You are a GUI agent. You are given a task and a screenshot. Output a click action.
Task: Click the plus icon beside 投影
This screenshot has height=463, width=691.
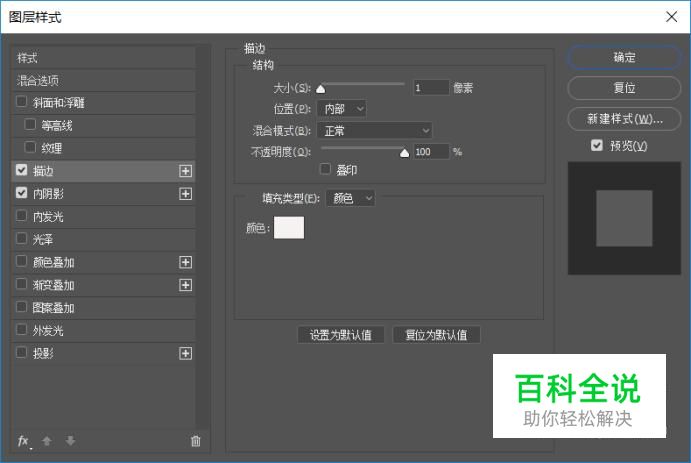[186, 353]
